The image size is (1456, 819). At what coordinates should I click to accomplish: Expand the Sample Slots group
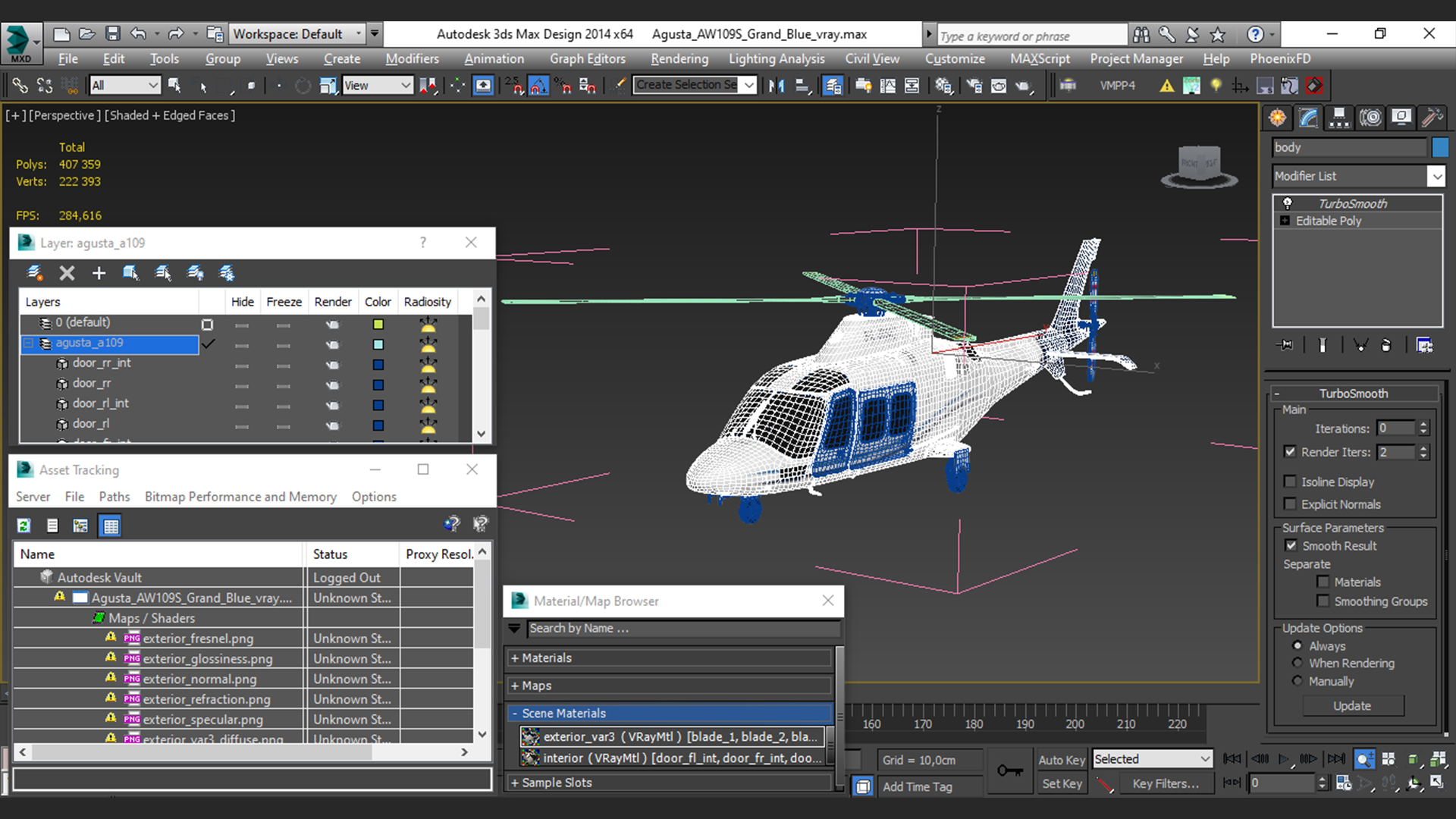tap(671, 783)
